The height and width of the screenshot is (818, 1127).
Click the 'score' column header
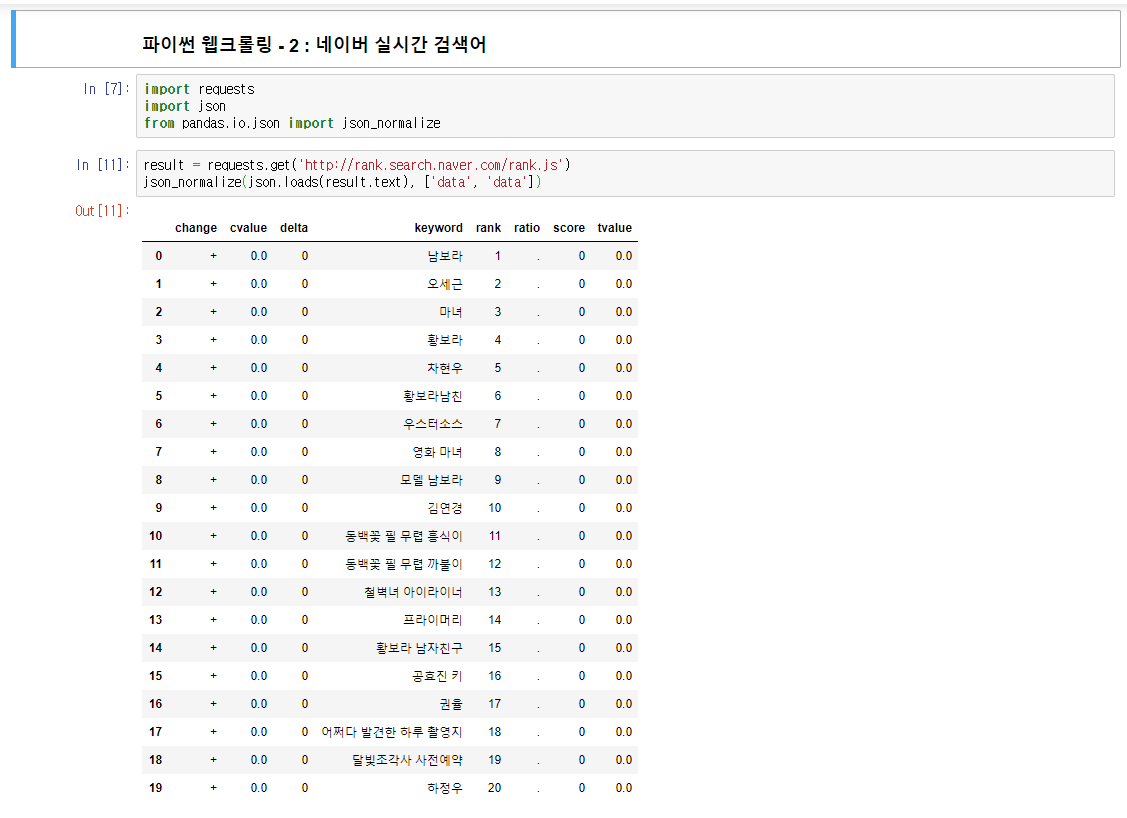click(x=569, y=228)
